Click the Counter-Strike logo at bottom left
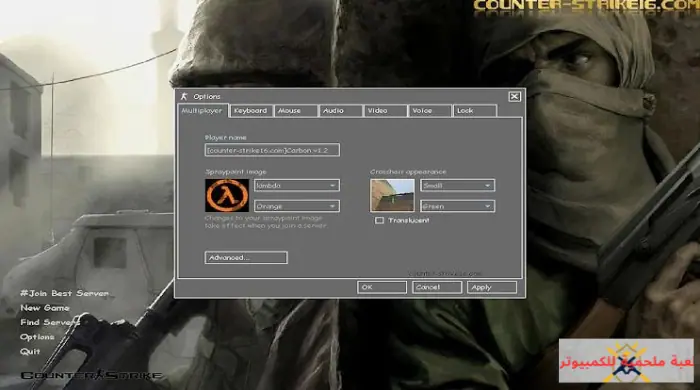This screenshot has width=700, height=390. (91, 375)
